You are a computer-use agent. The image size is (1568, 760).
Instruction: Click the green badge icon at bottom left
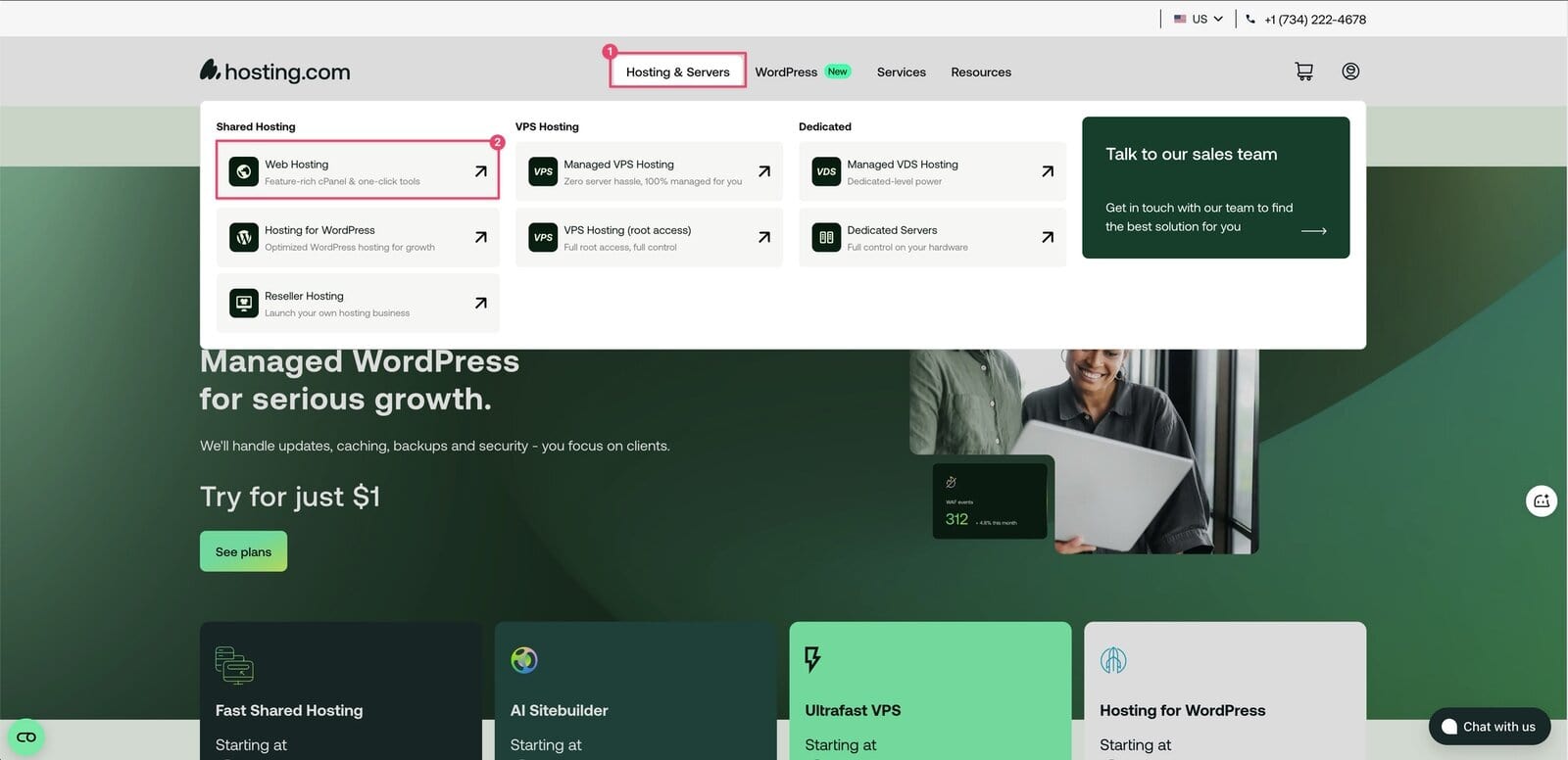[x=26, y=736]
